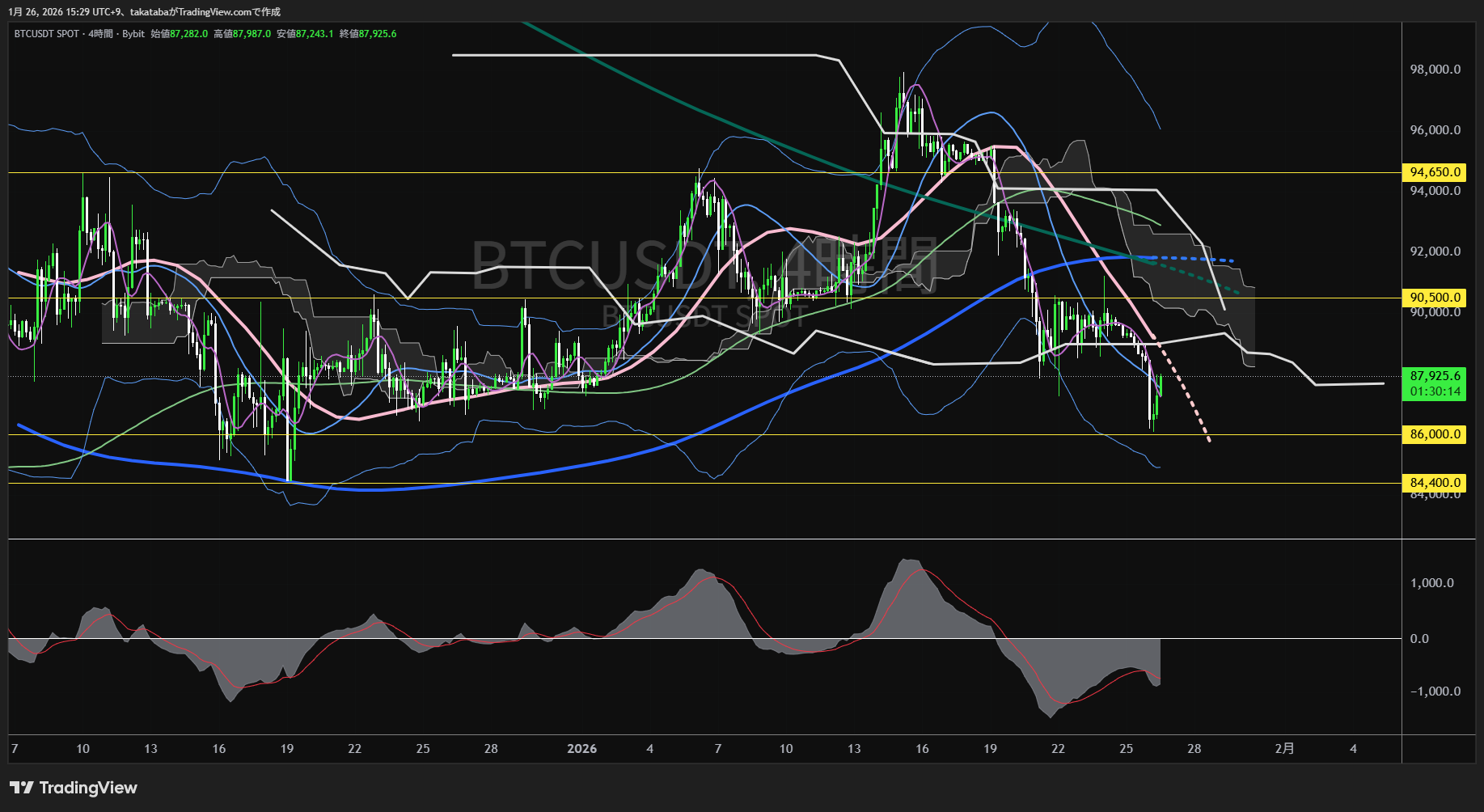This screenshot has width=1484, height=812.
Task: Click the BTCUSDT SPOT symbol title
Action: 47,34
